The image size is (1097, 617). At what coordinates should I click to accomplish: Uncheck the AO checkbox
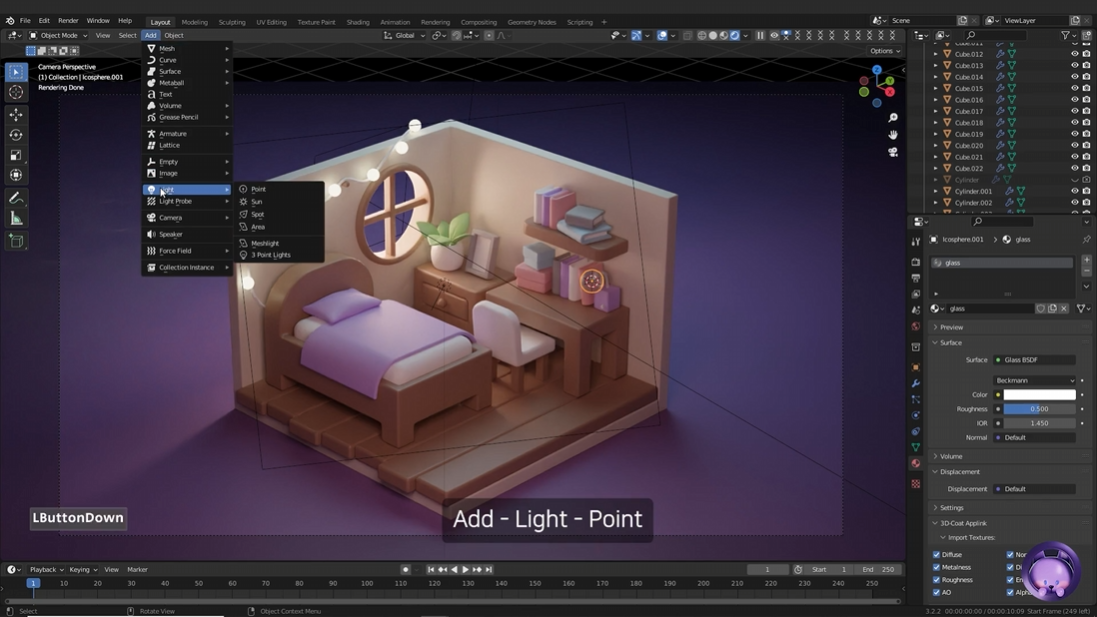pos(936,593)
